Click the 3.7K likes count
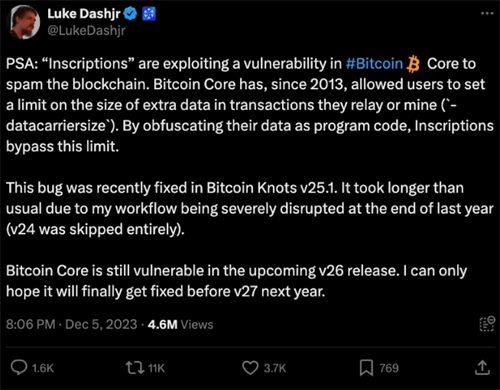 (x=275, y=368)
